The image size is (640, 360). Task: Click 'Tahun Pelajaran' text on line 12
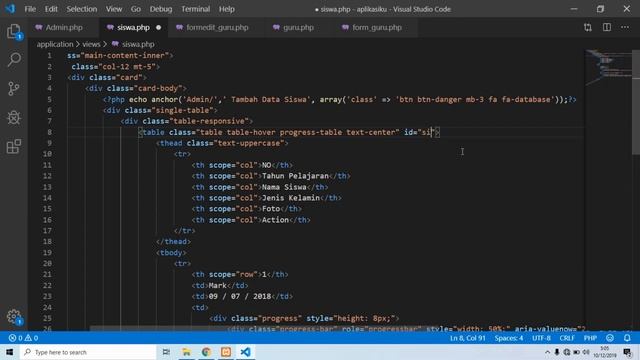pos(295,176)
